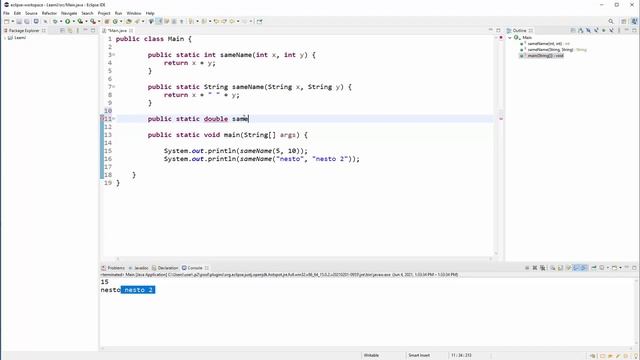The width and height of the screenshot is (640, 360).
Task: Collapse method fold on line 3
Action: tap(114, 55)
